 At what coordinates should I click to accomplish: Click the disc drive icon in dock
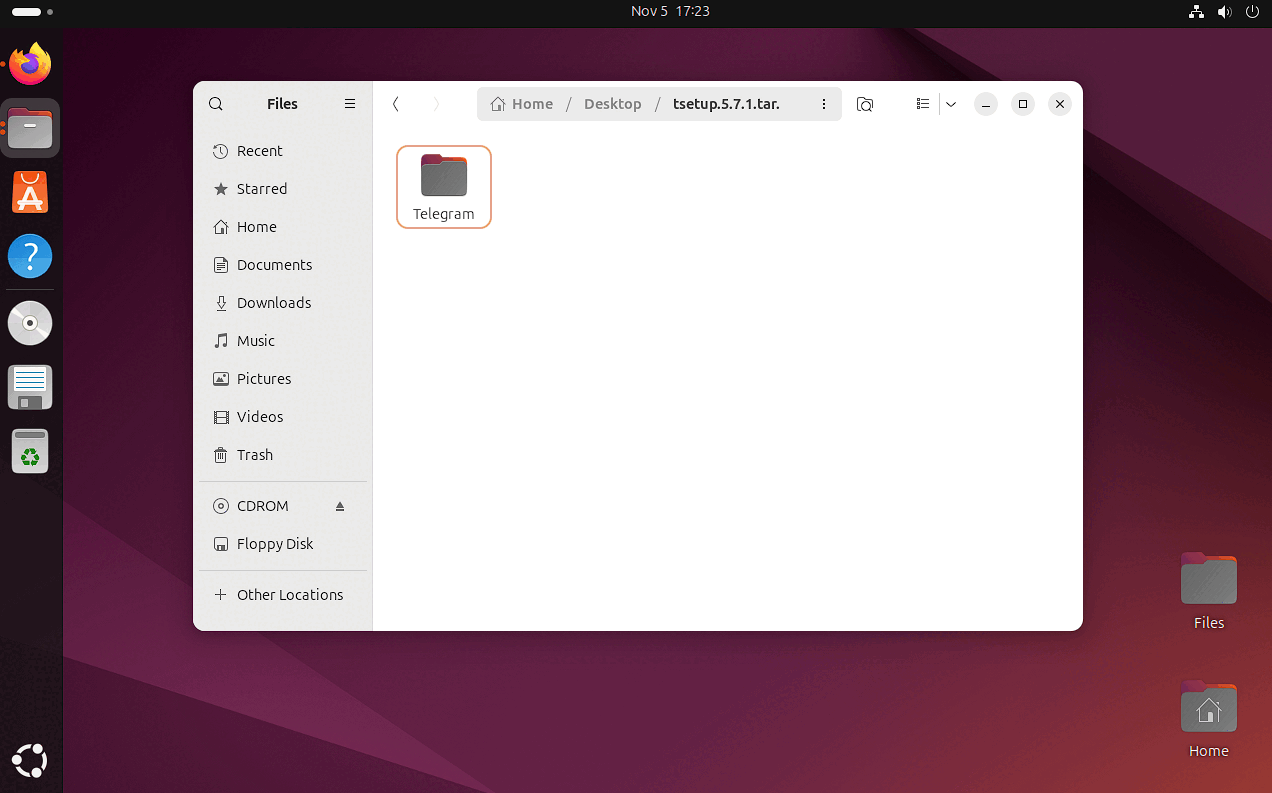click(30, 323)
